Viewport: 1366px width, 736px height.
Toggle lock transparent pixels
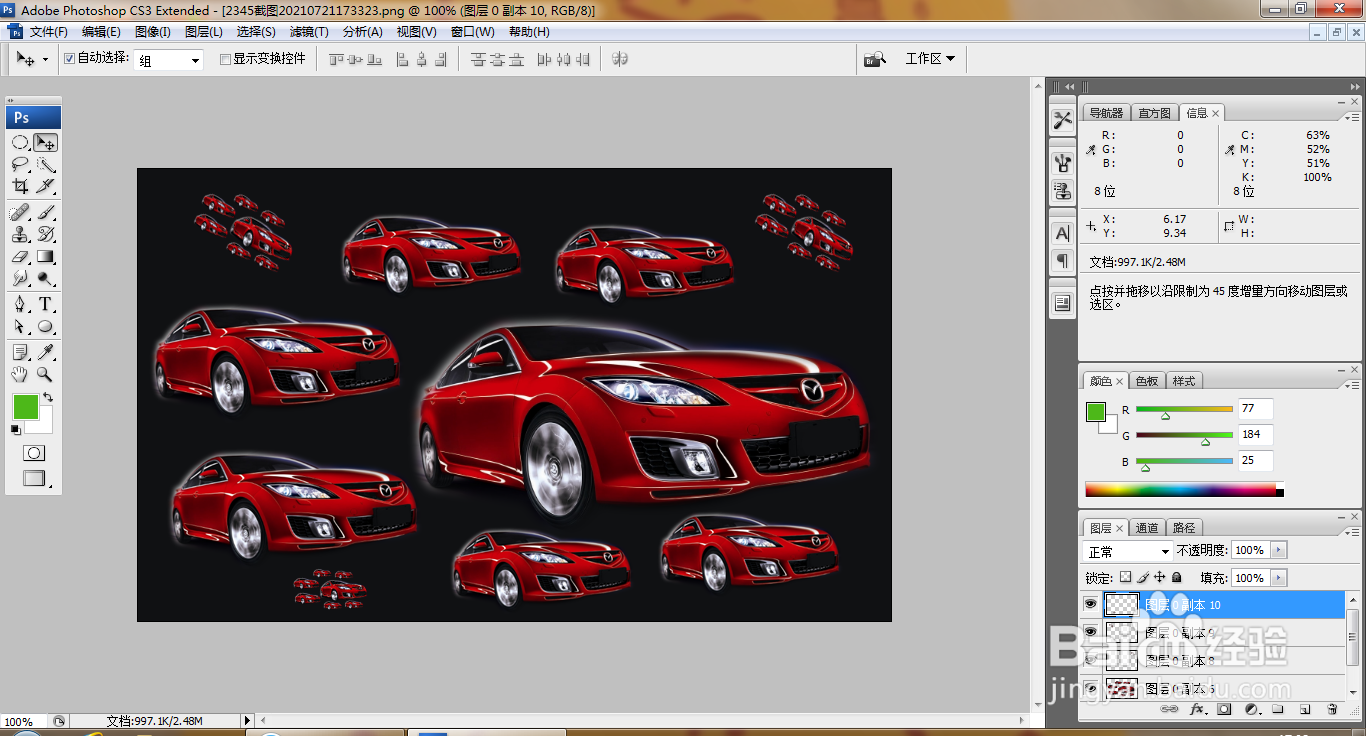(1125, 578)
